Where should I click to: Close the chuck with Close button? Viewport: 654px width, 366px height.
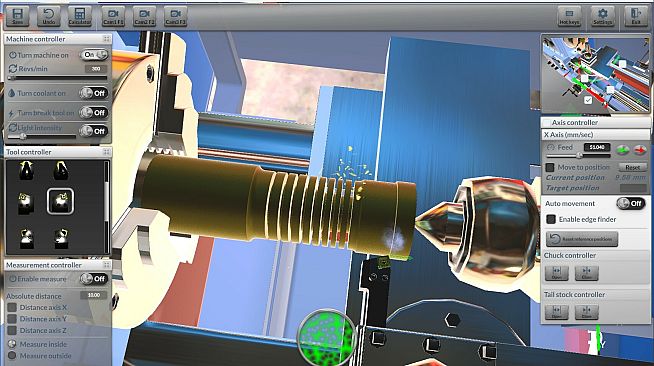586,273
